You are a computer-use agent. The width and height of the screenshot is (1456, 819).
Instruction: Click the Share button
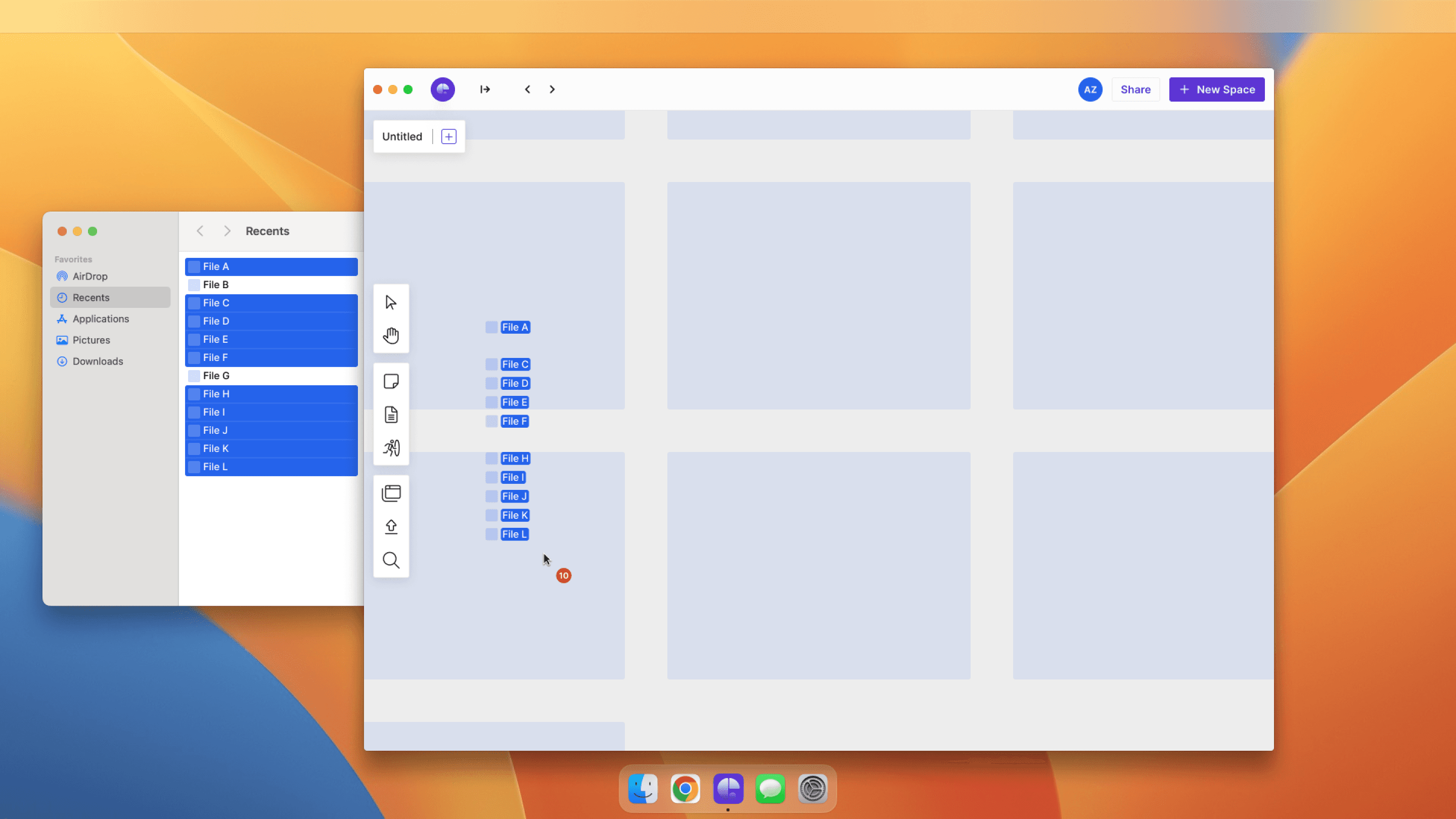pyautogui.click(x=1135, y=89)
